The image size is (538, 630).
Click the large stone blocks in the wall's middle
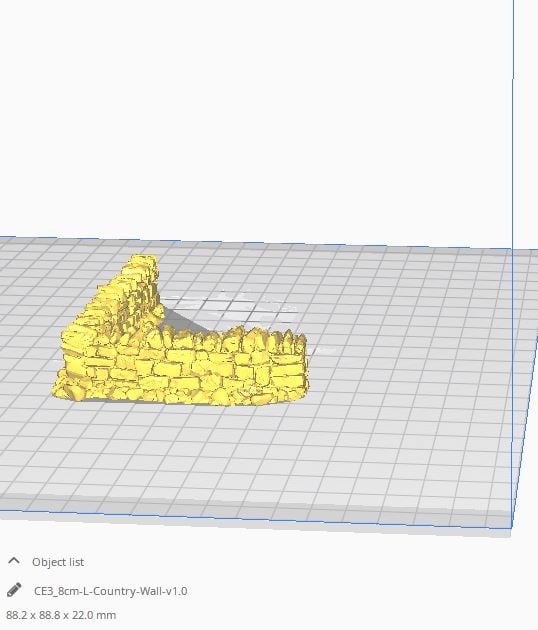point(181,368)
